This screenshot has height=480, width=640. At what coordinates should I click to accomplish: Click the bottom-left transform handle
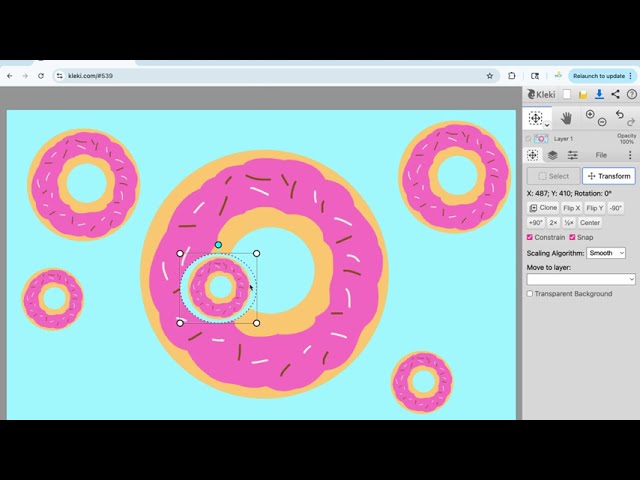tap(180, 323)
